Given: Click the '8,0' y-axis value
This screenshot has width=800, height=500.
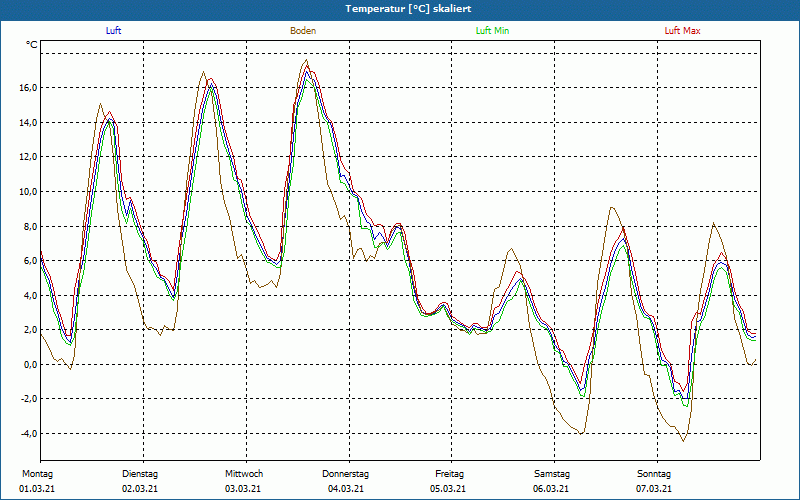Looking at the screenshot, I should (31, 227).
